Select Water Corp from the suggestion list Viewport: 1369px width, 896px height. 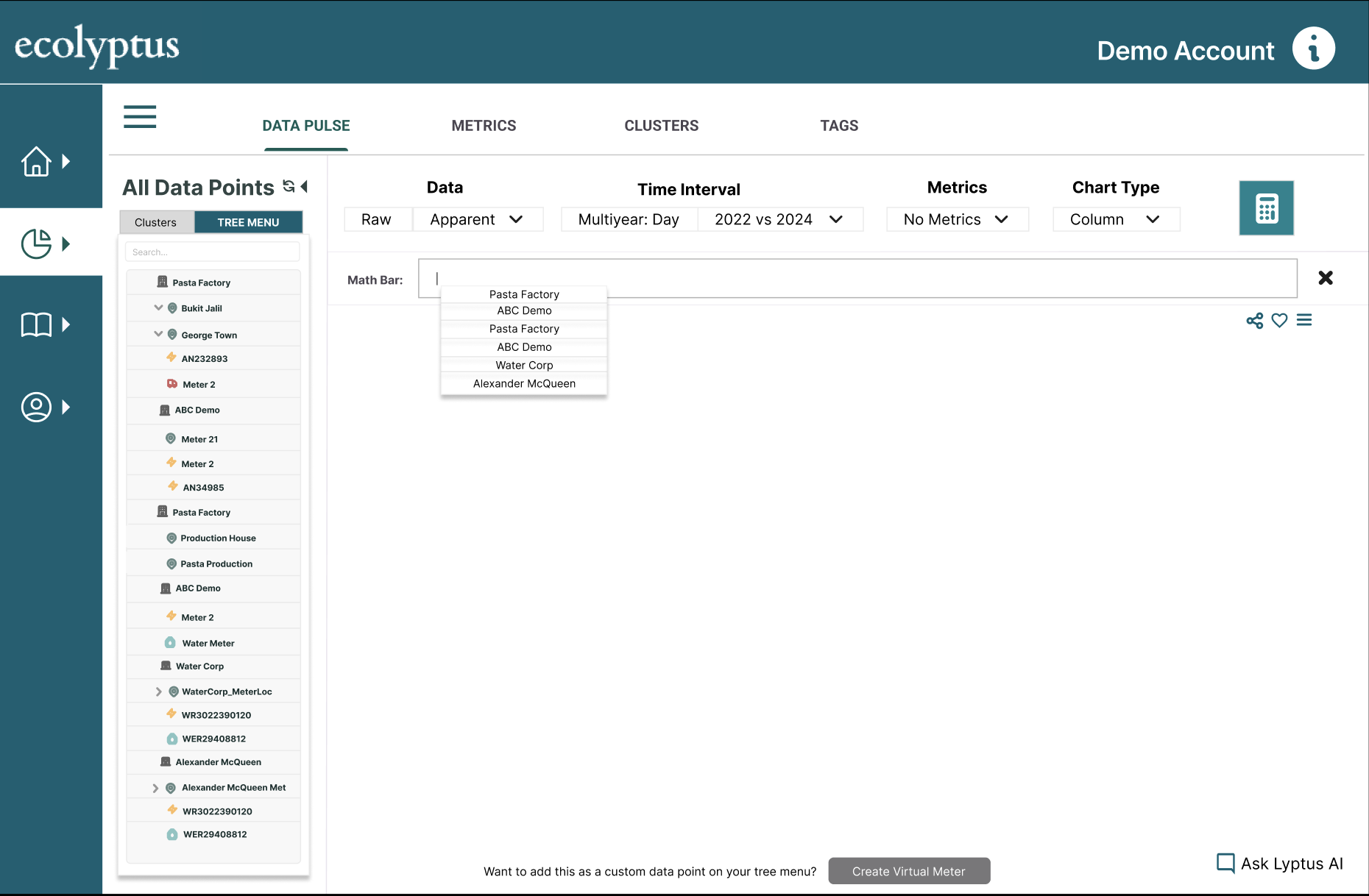pyautogui.click(x=524, y=365)
